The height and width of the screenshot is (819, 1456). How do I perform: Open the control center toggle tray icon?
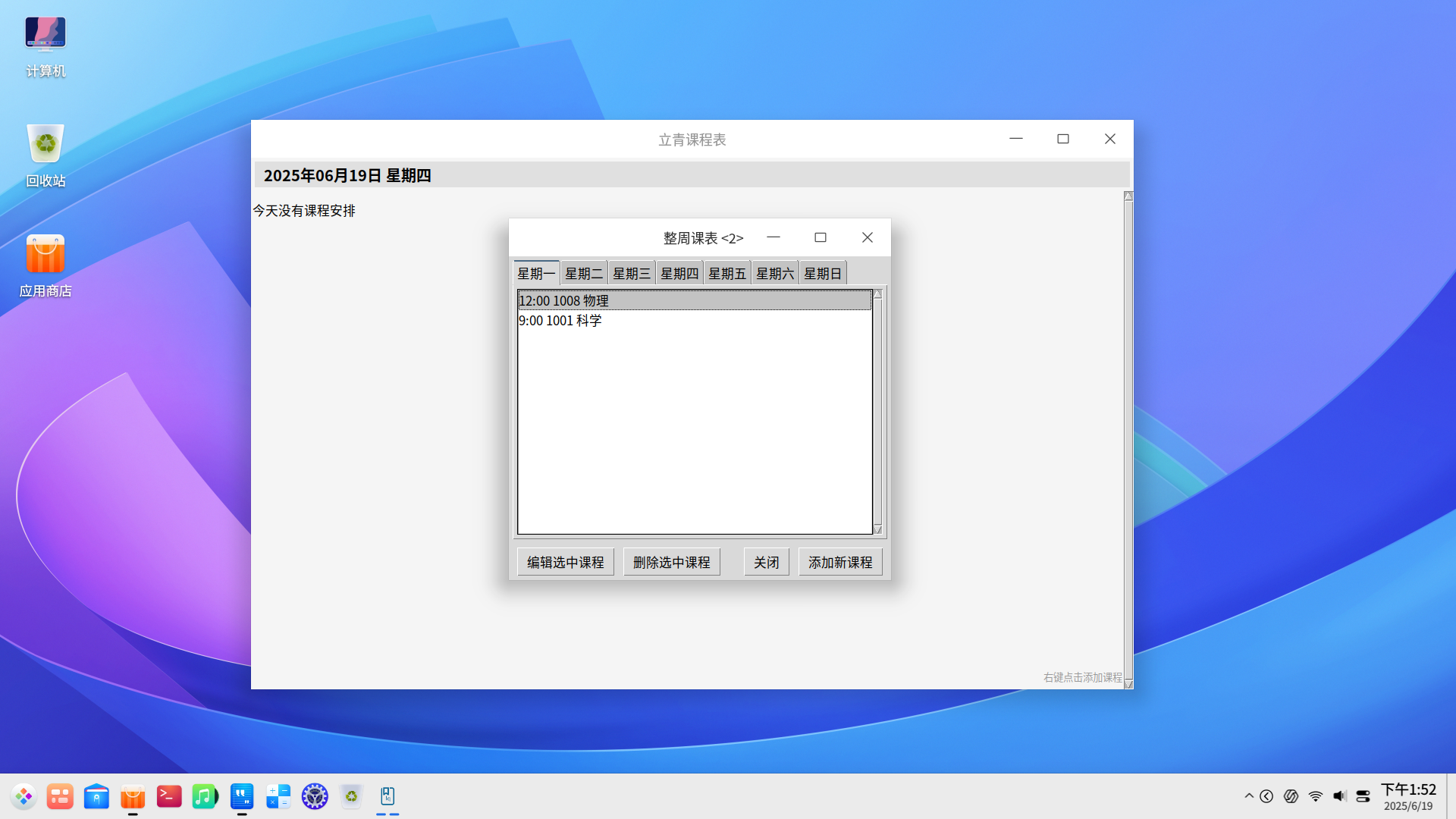(x=1363, y=796)
